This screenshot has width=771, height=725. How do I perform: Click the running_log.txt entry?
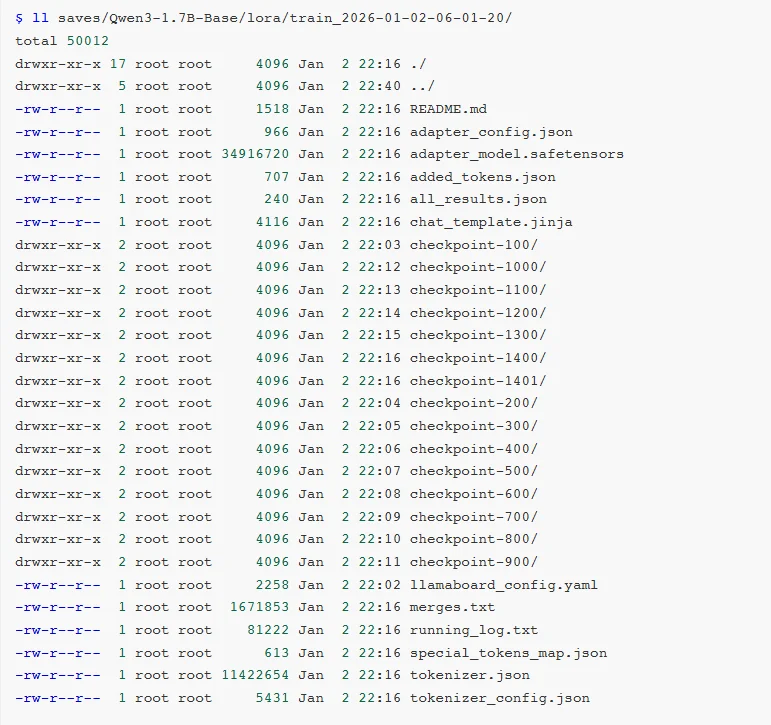coord(474,630)
